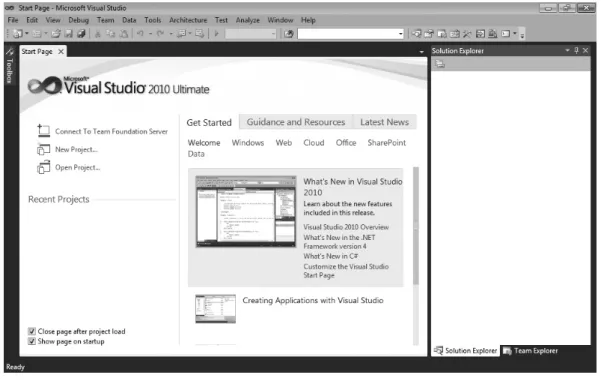This screenshot has height=381, width=601.
Task: Toggle Show page on startup checkbox
Action: pos(32,342)
